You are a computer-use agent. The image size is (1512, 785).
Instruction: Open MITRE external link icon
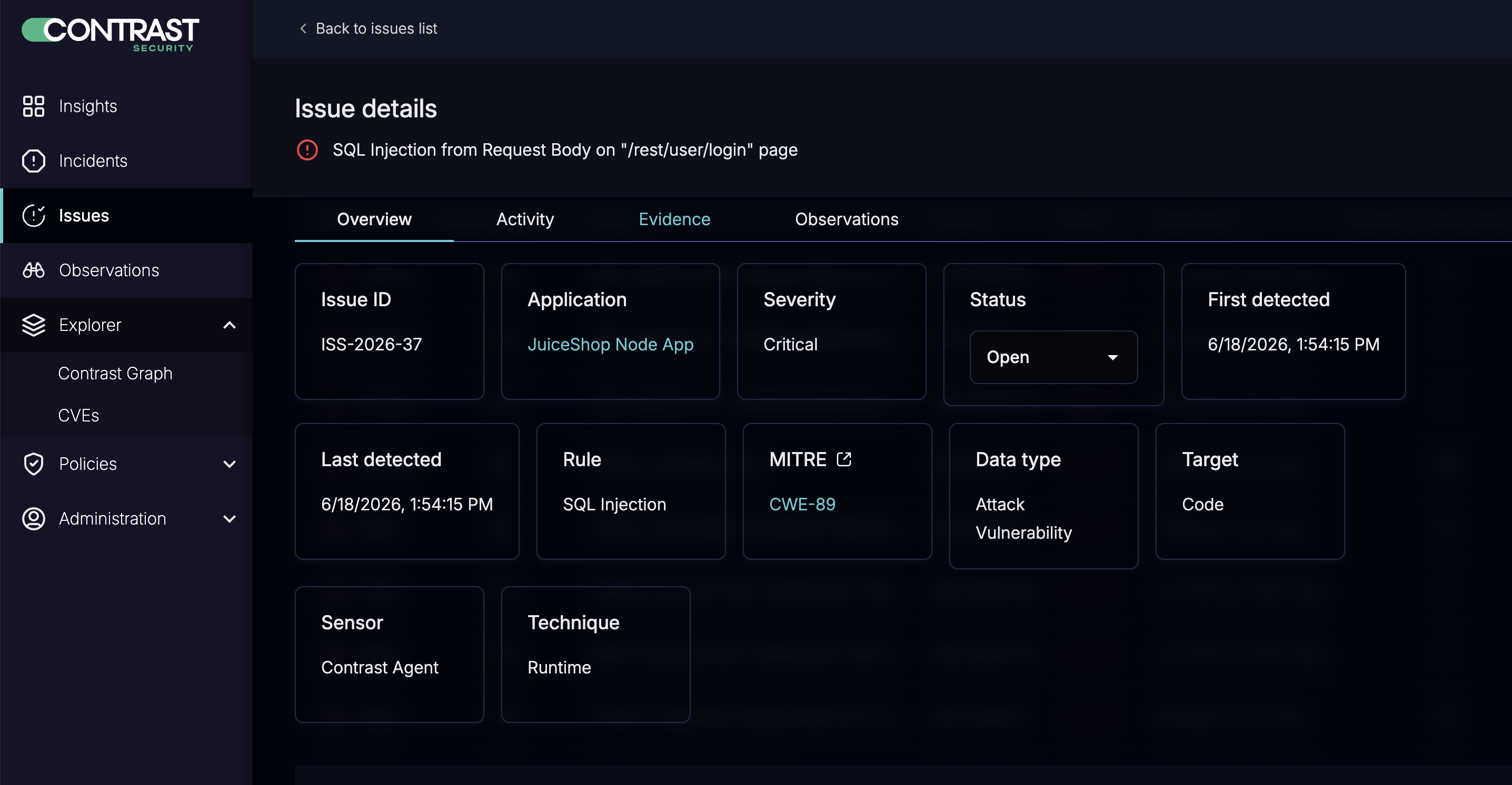[x=843, y=459]
